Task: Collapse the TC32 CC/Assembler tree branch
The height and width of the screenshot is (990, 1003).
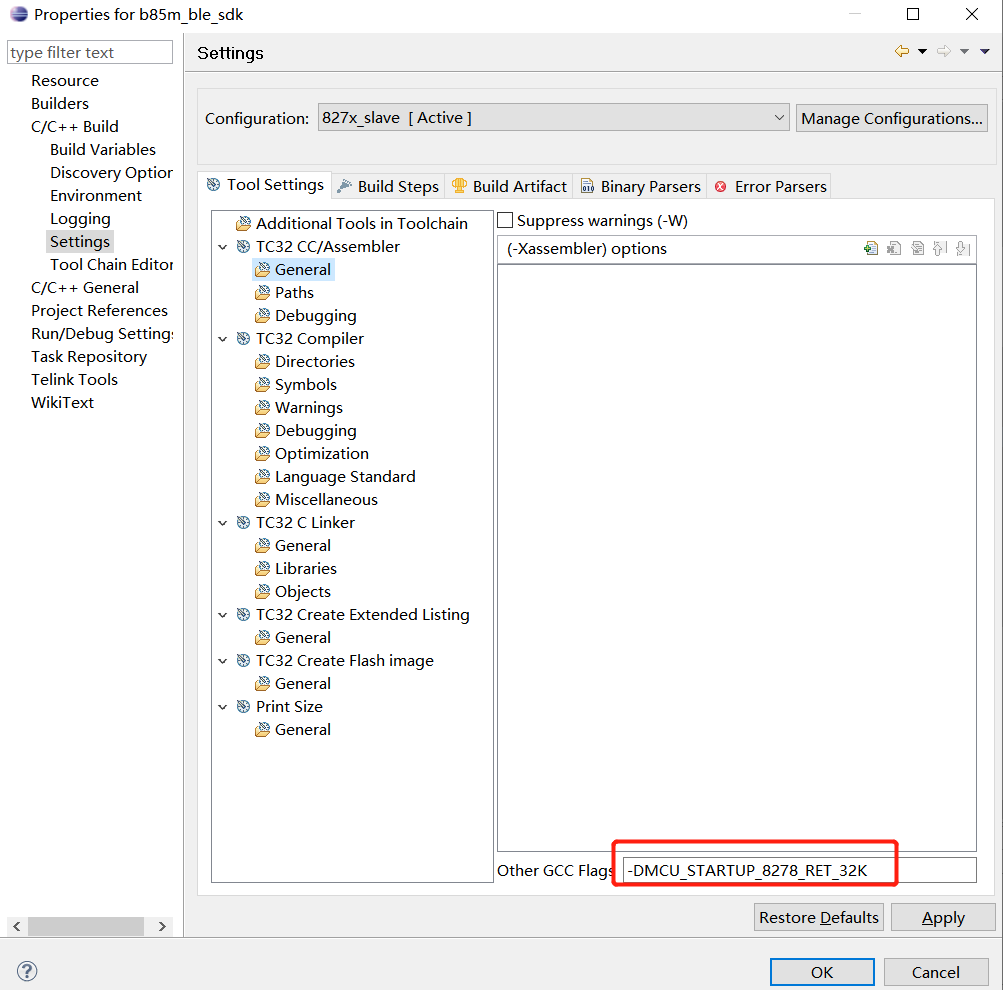Action: pyautogui.click(x=222, y=246)
